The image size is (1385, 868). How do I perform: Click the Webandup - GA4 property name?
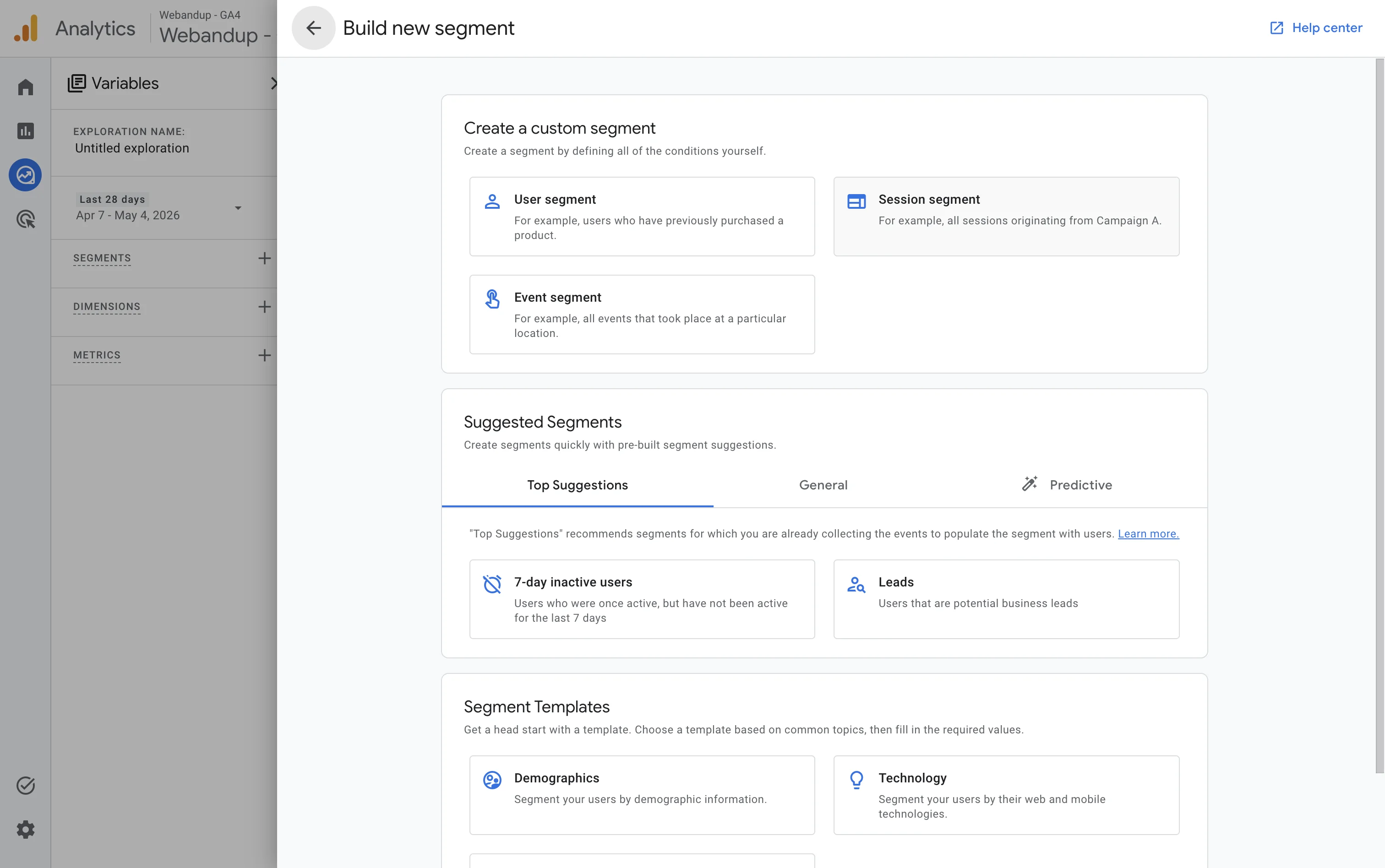(x=200, y=15)
